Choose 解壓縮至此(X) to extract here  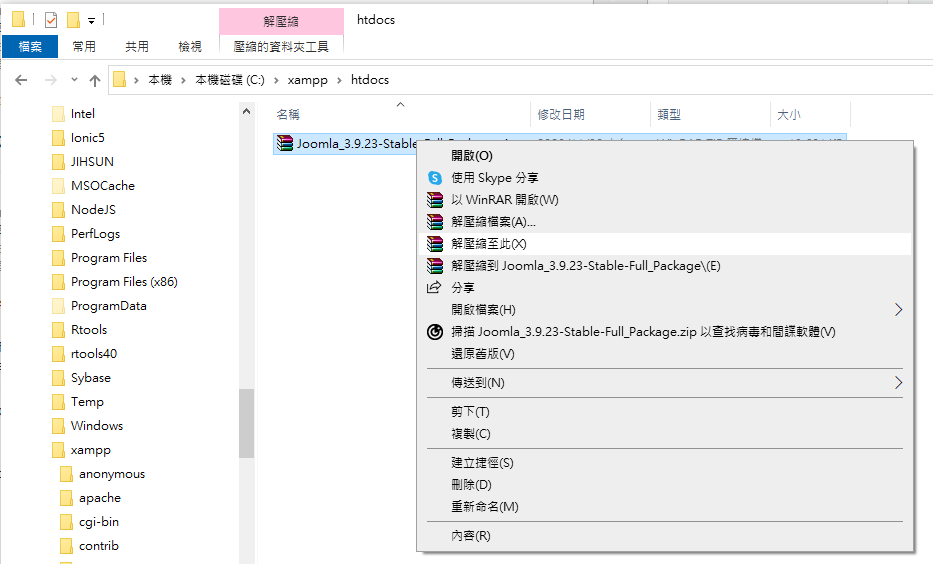pyautogui.click(x=665, y=244)
